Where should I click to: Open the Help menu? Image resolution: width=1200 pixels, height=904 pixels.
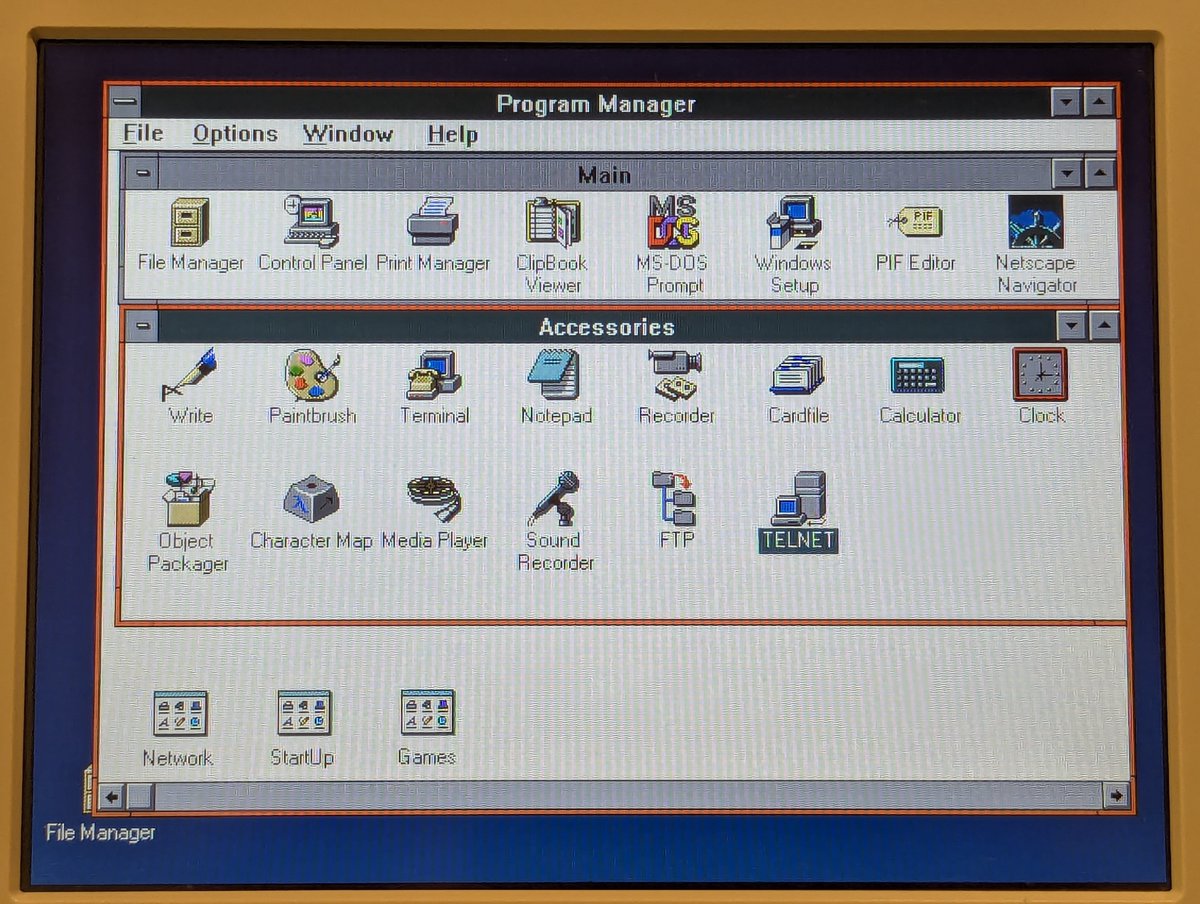tap(452, 134)
